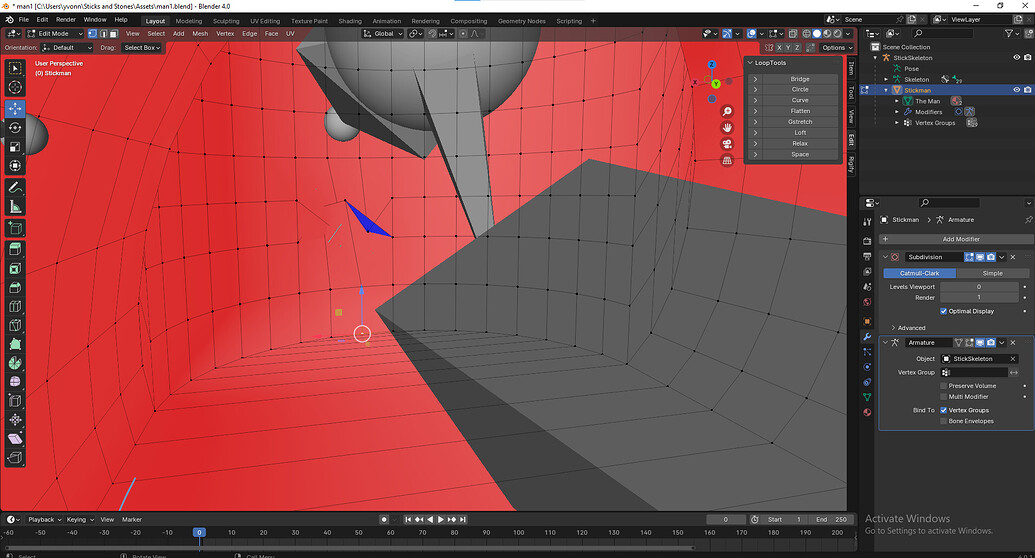Collapse the Armature modifier panel
This screenshot has height=558, width=1035.
tap(886, 343)
